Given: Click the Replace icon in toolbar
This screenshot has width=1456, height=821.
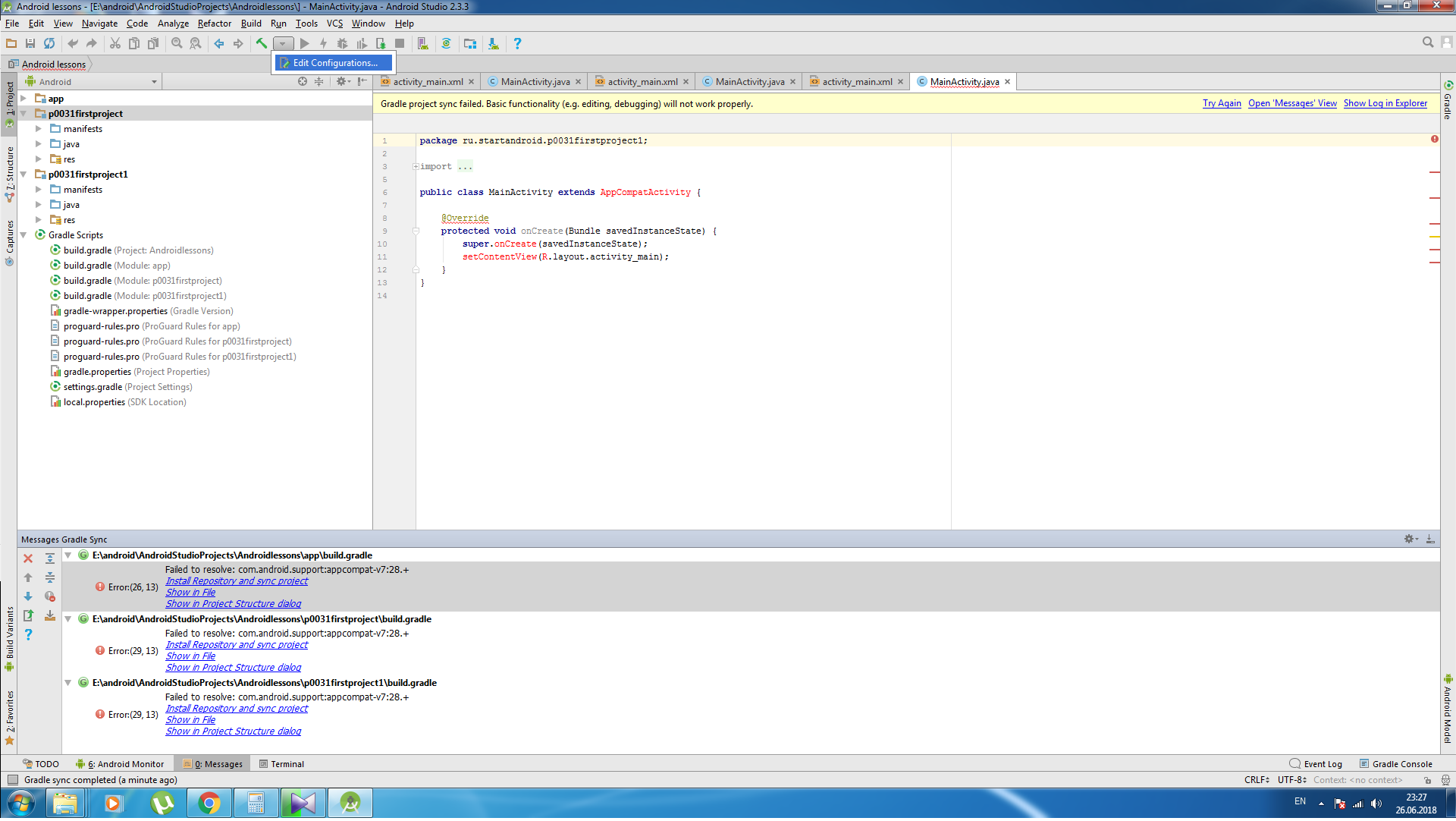Looking at the screenshot, I should pos(196,44).
